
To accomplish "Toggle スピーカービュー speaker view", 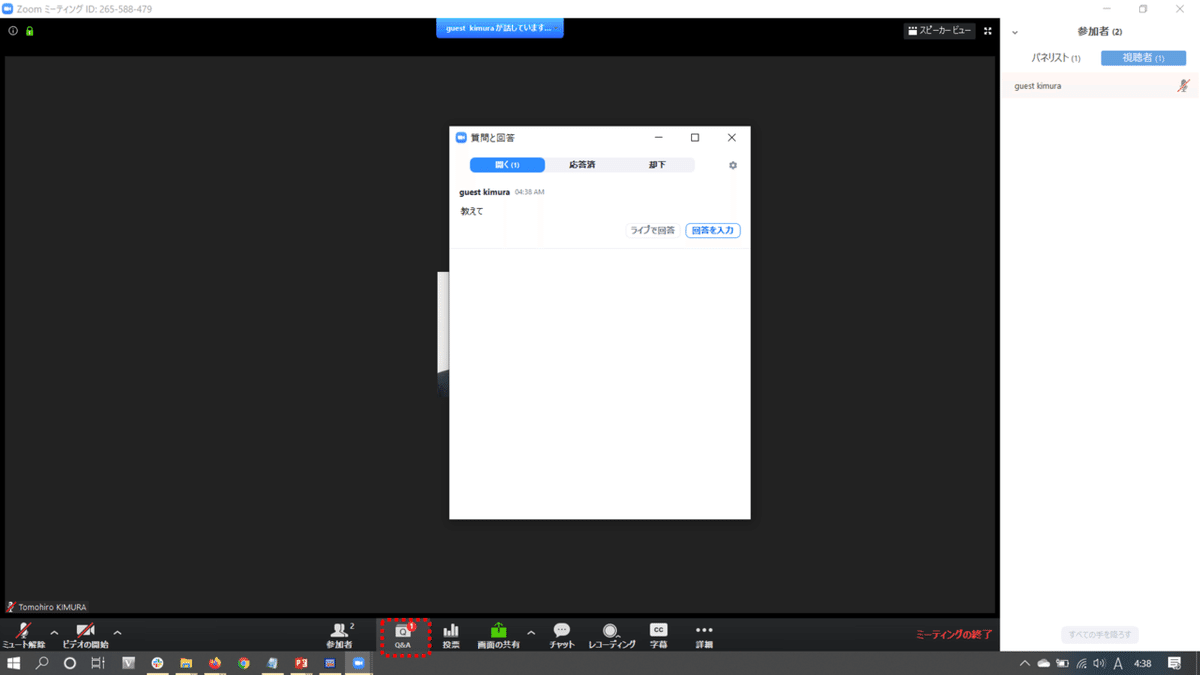I will point(940,31).
